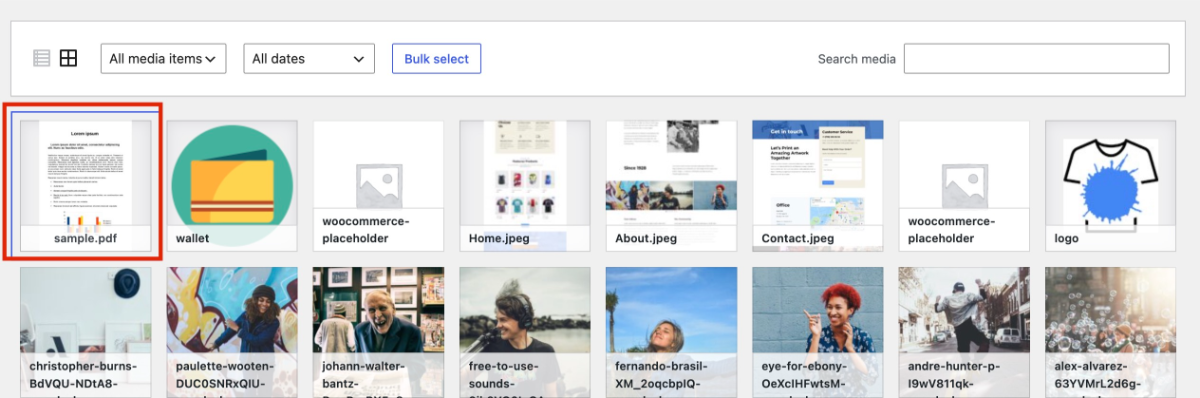
Task: Select the wallet image thumbnail
Action: tap(232, 186)
